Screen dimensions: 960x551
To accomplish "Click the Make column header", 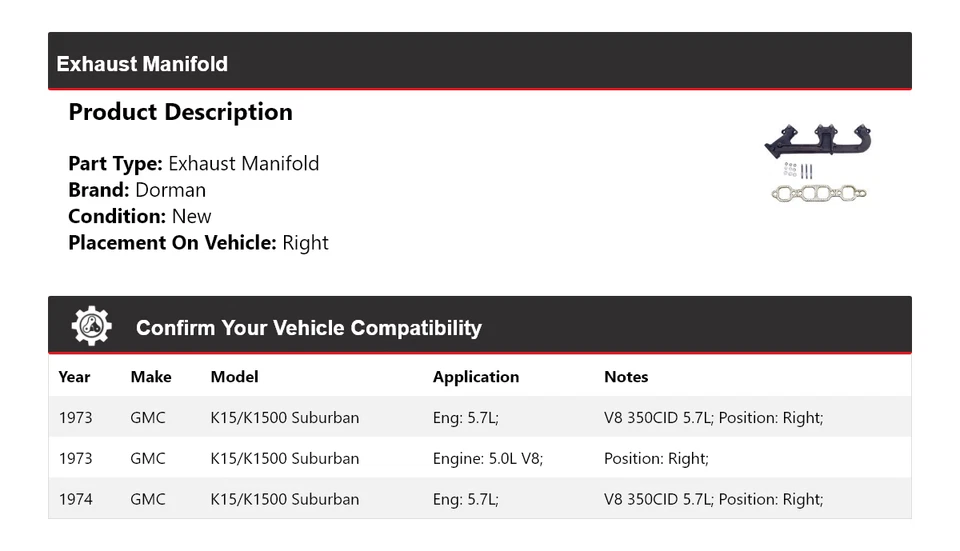I will click(151, 377).
